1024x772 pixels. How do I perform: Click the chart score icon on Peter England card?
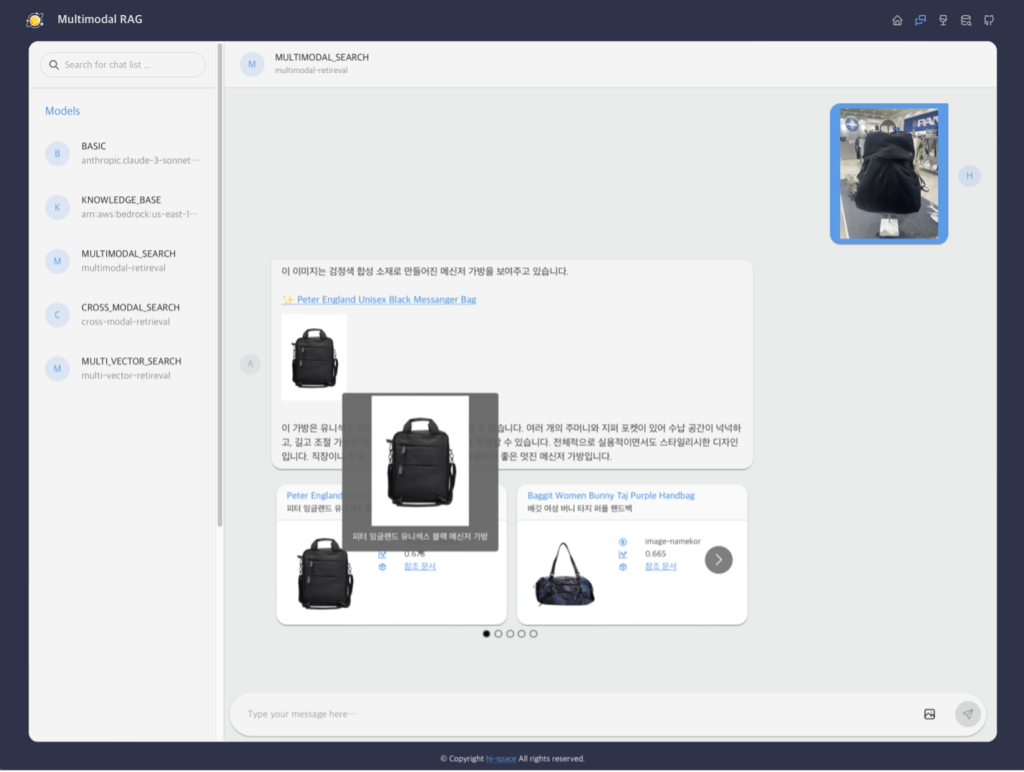click(x=382, y=555)
